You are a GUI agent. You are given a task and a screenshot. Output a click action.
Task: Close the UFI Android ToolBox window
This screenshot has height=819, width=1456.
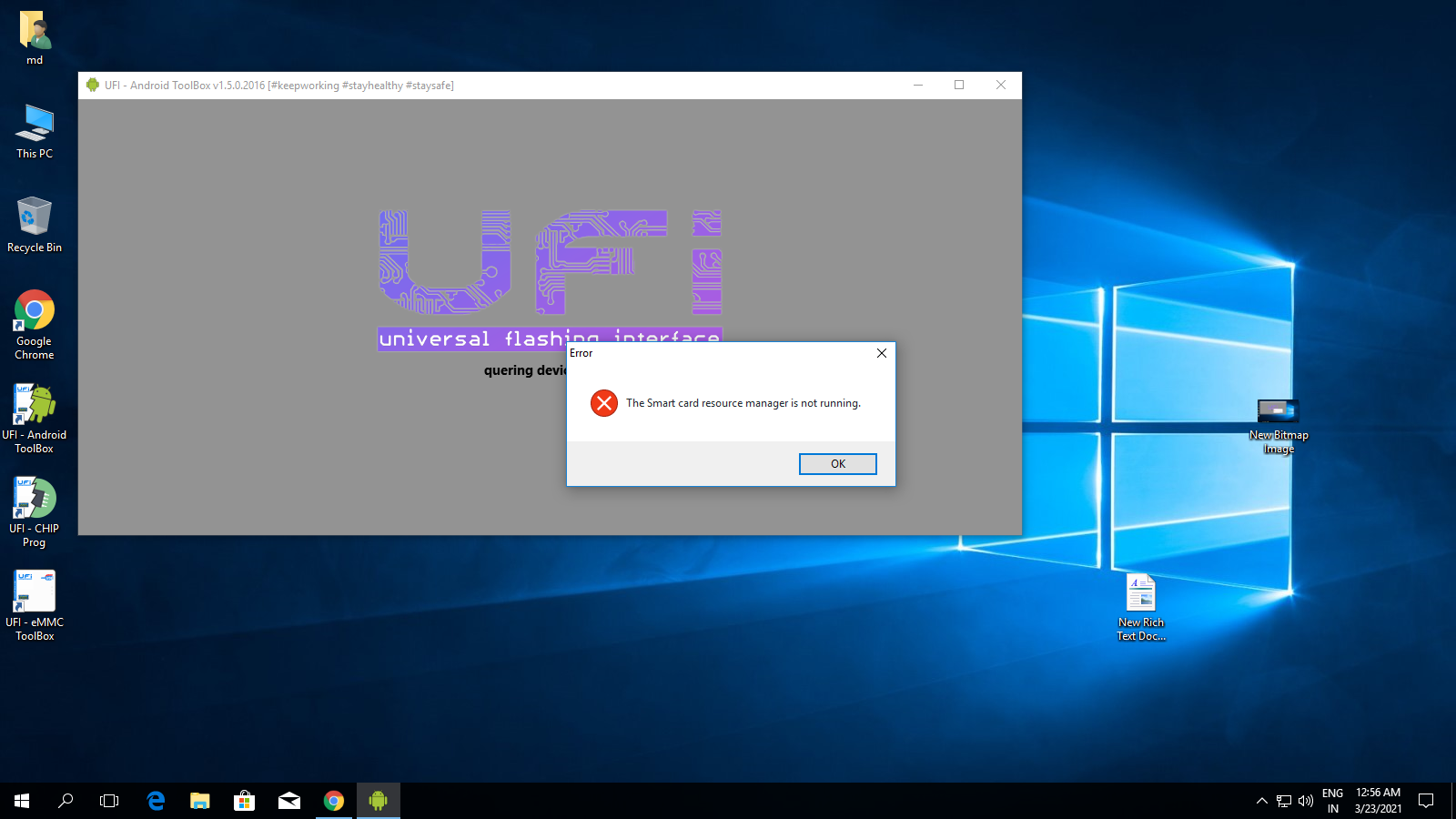[x=1001, y=86]
